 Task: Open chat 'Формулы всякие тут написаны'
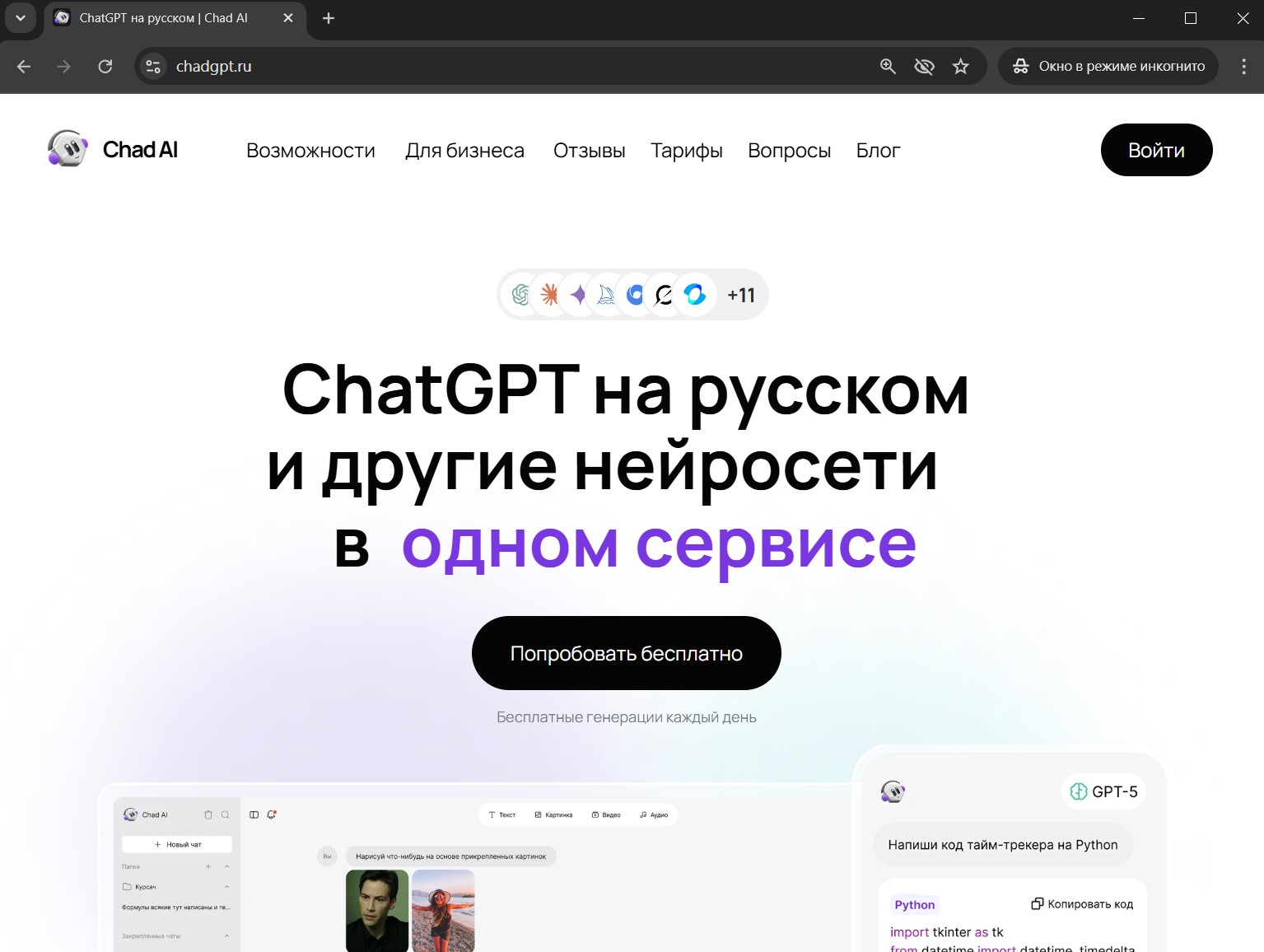pos(176,908)
